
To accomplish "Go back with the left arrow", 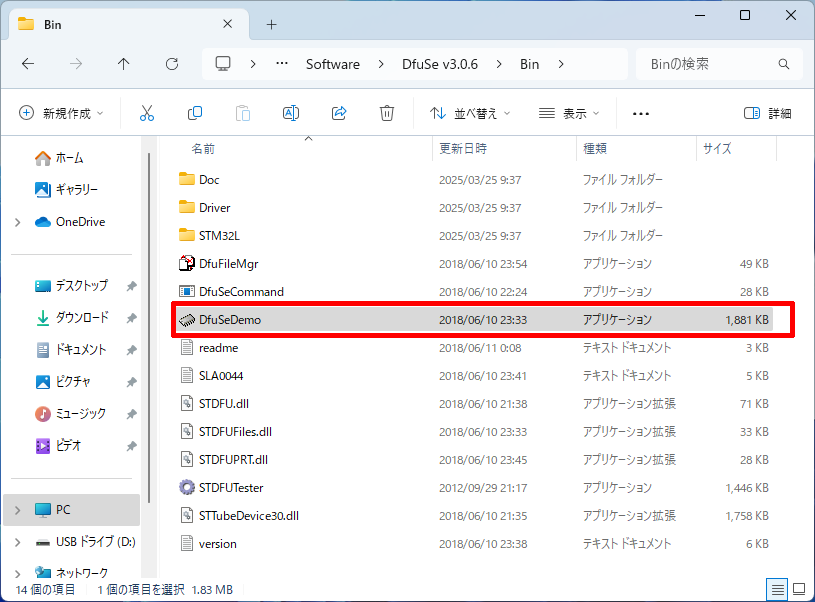I will (28, 64).
